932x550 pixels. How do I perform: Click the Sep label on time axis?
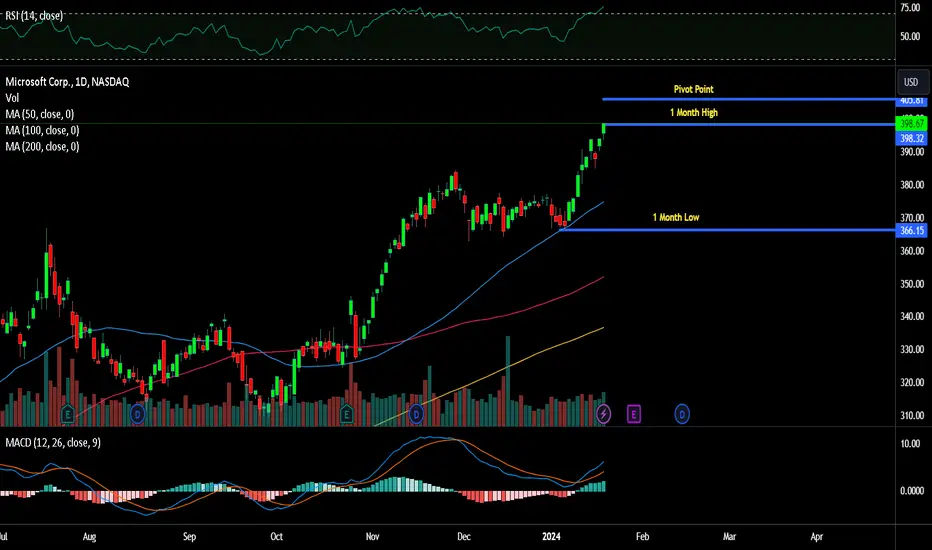click(x=189, y=536)
